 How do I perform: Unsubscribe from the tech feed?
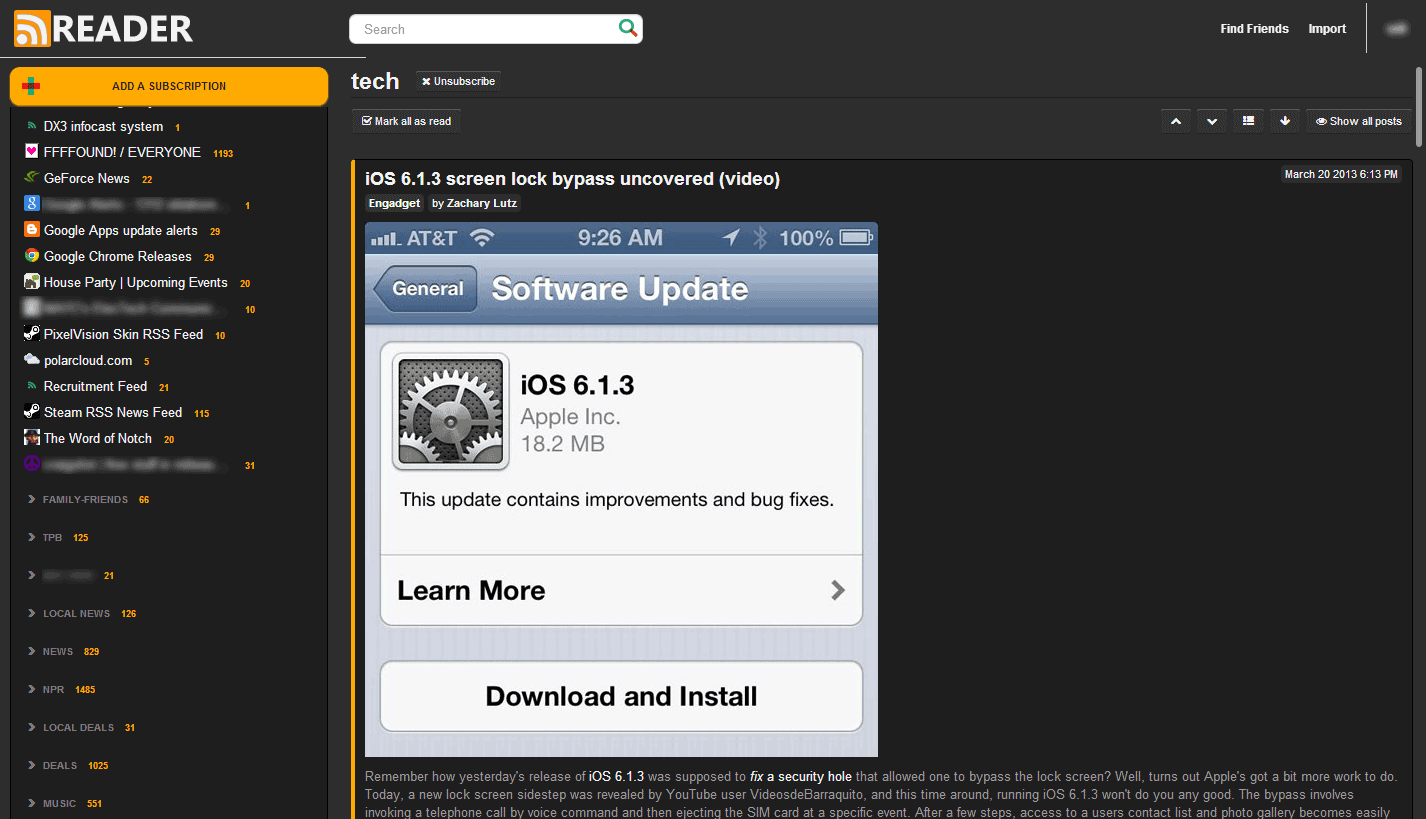458,81
